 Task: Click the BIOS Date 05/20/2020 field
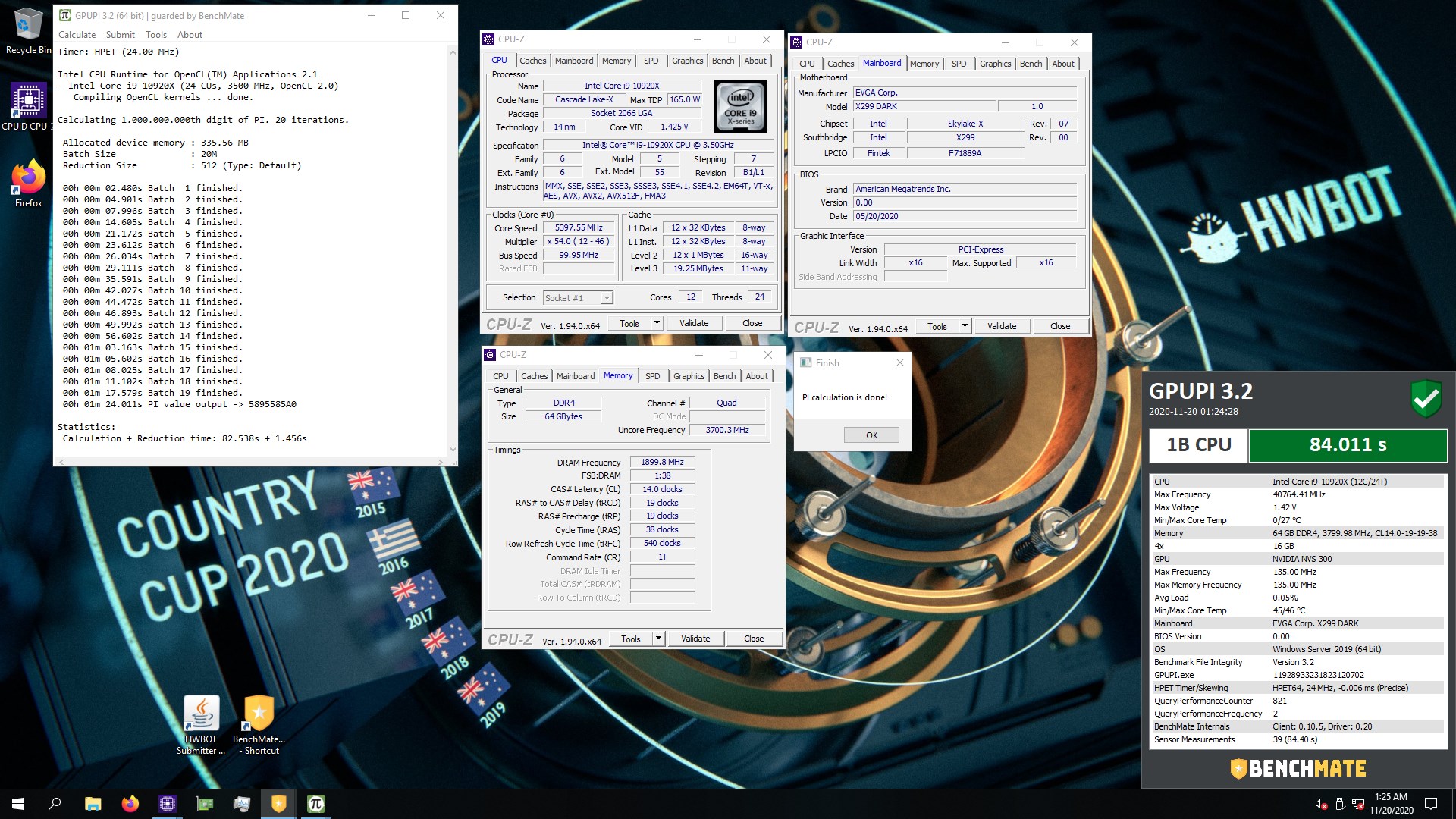pos(965,216)
